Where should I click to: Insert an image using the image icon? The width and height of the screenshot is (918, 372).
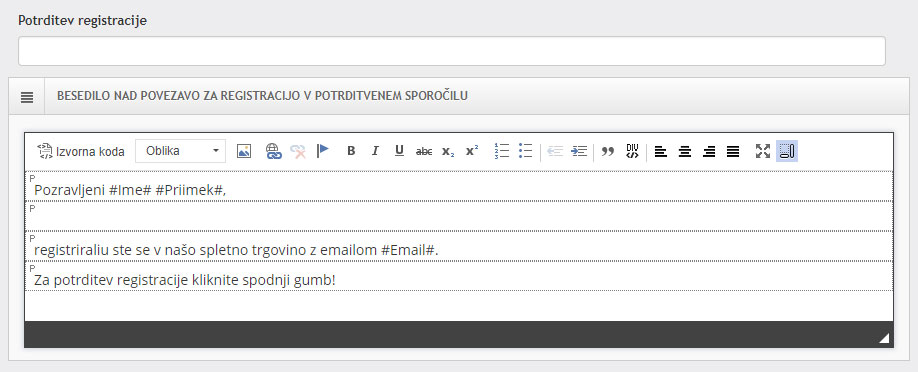244,151
